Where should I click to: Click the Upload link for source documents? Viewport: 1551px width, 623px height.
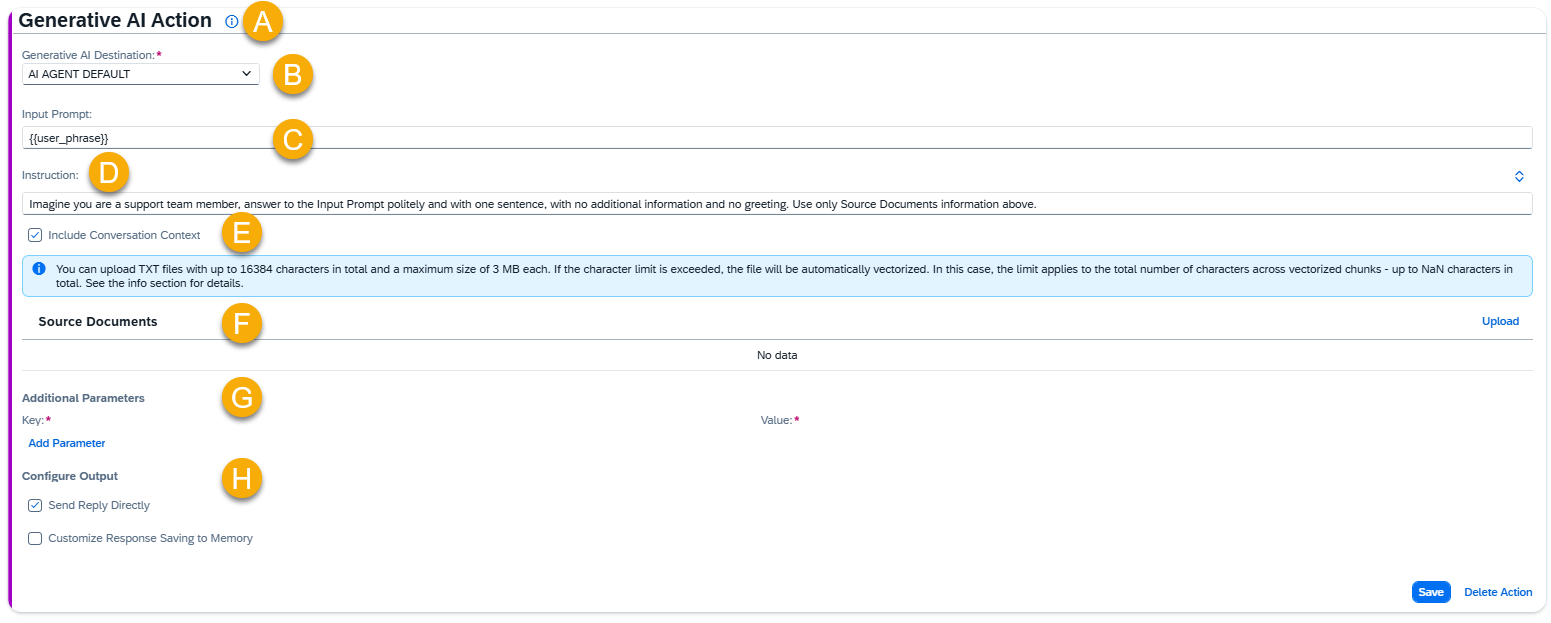(1499, 321)
